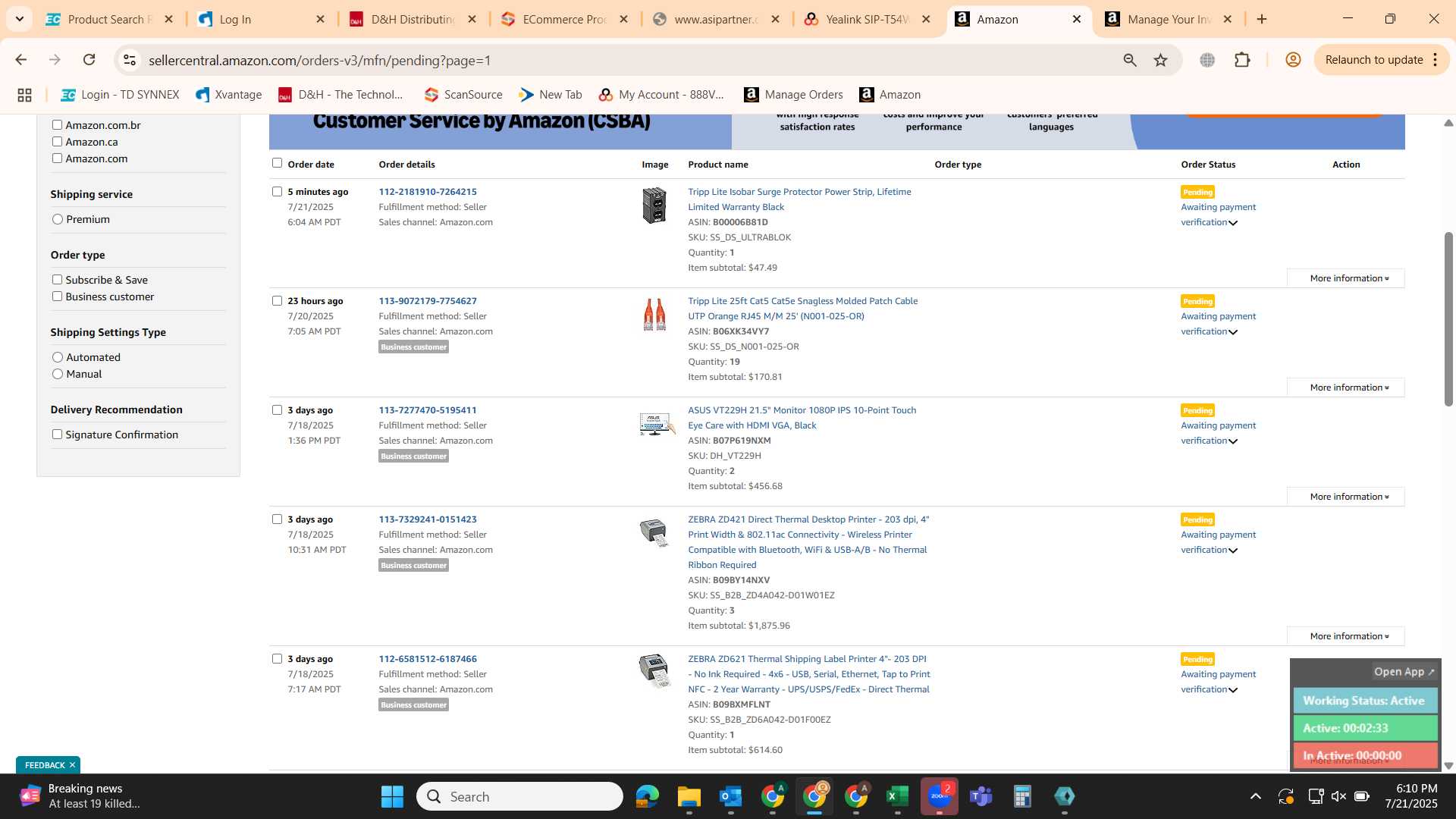The width and height of the screenshot is (1456, 819).
Task: Open the browser extensions puzzle icon
Action: coord(1242,60)
